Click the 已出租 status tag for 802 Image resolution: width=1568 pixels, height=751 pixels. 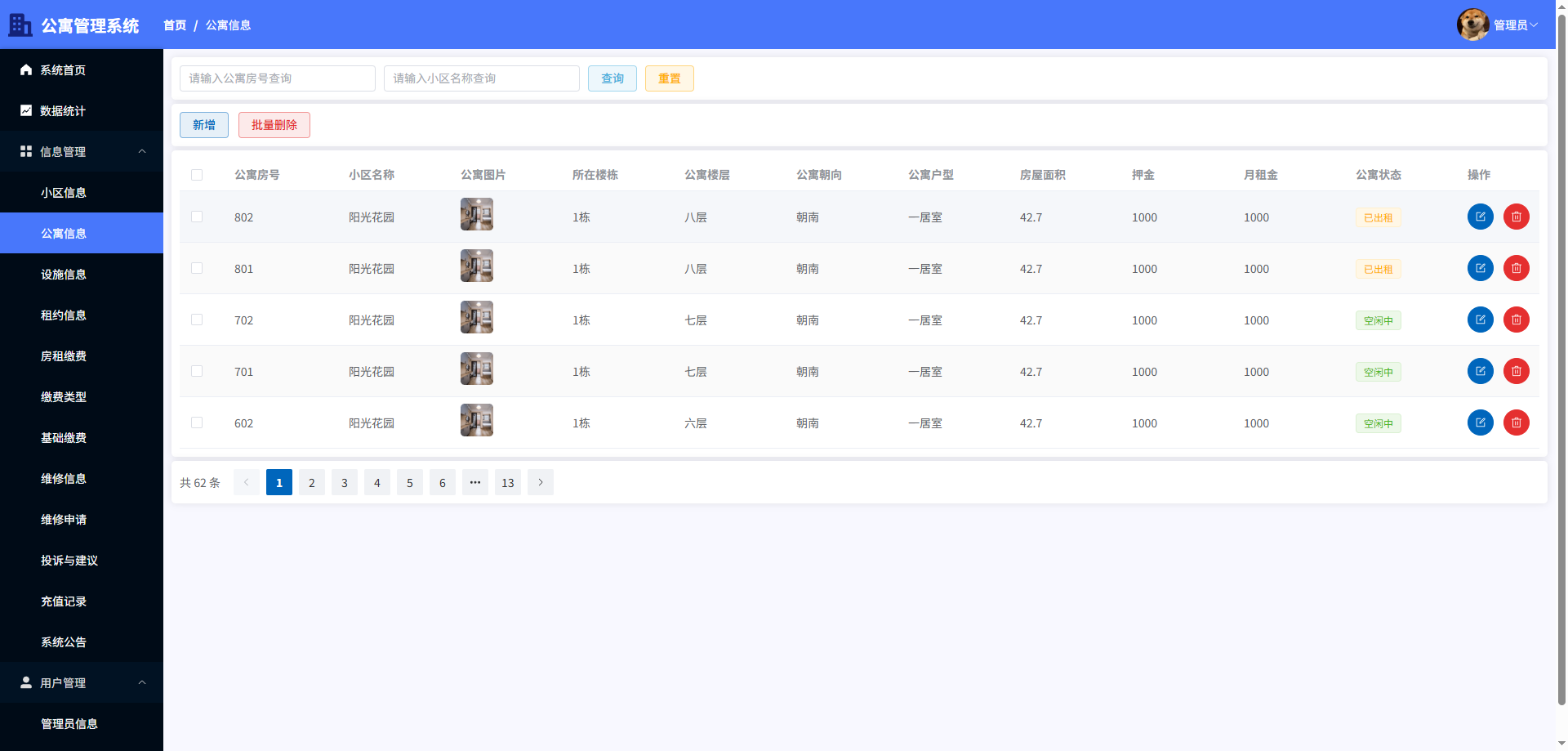[x=1379, y=217]
